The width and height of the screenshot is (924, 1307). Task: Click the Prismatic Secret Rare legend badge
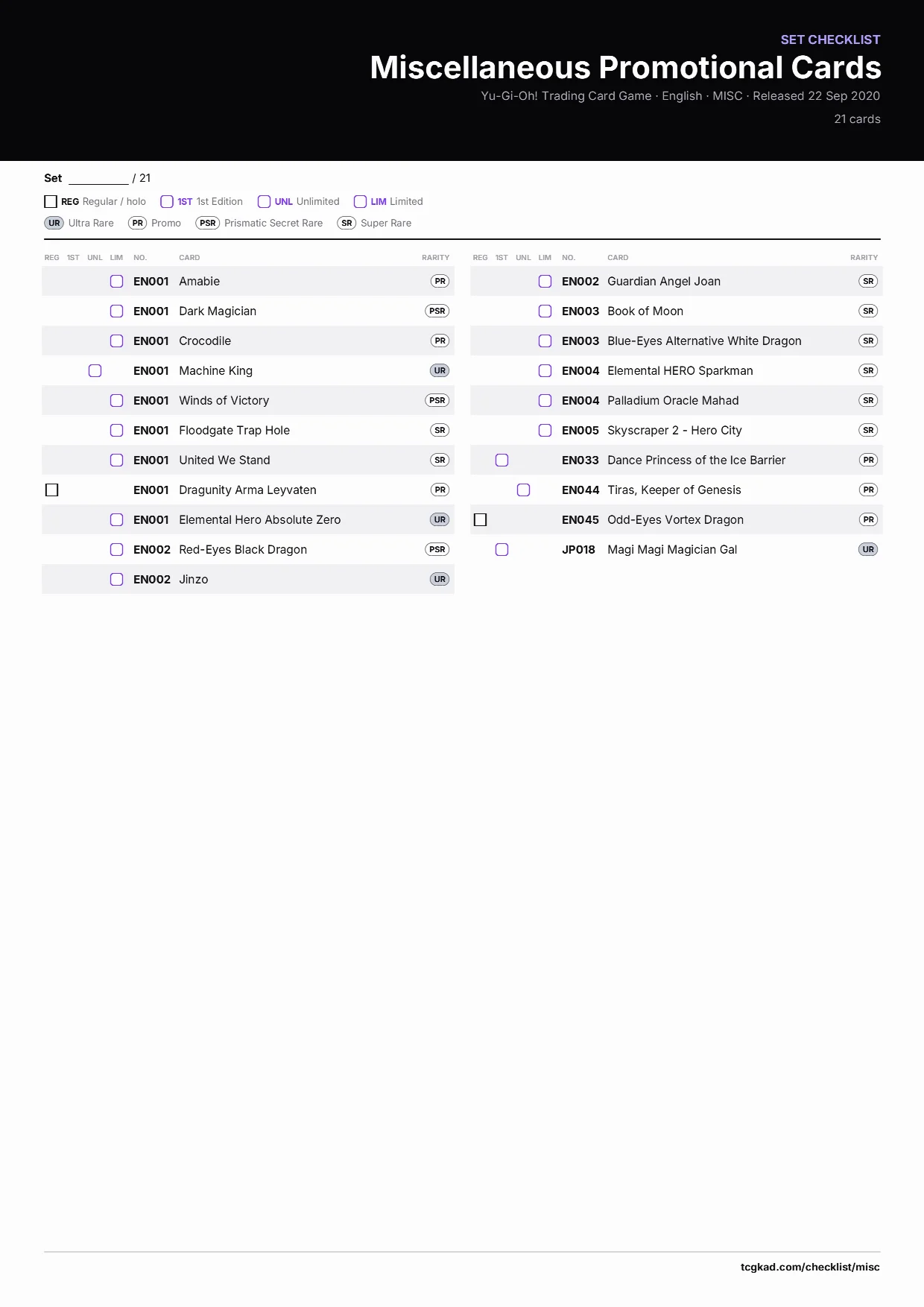[208, 223]
